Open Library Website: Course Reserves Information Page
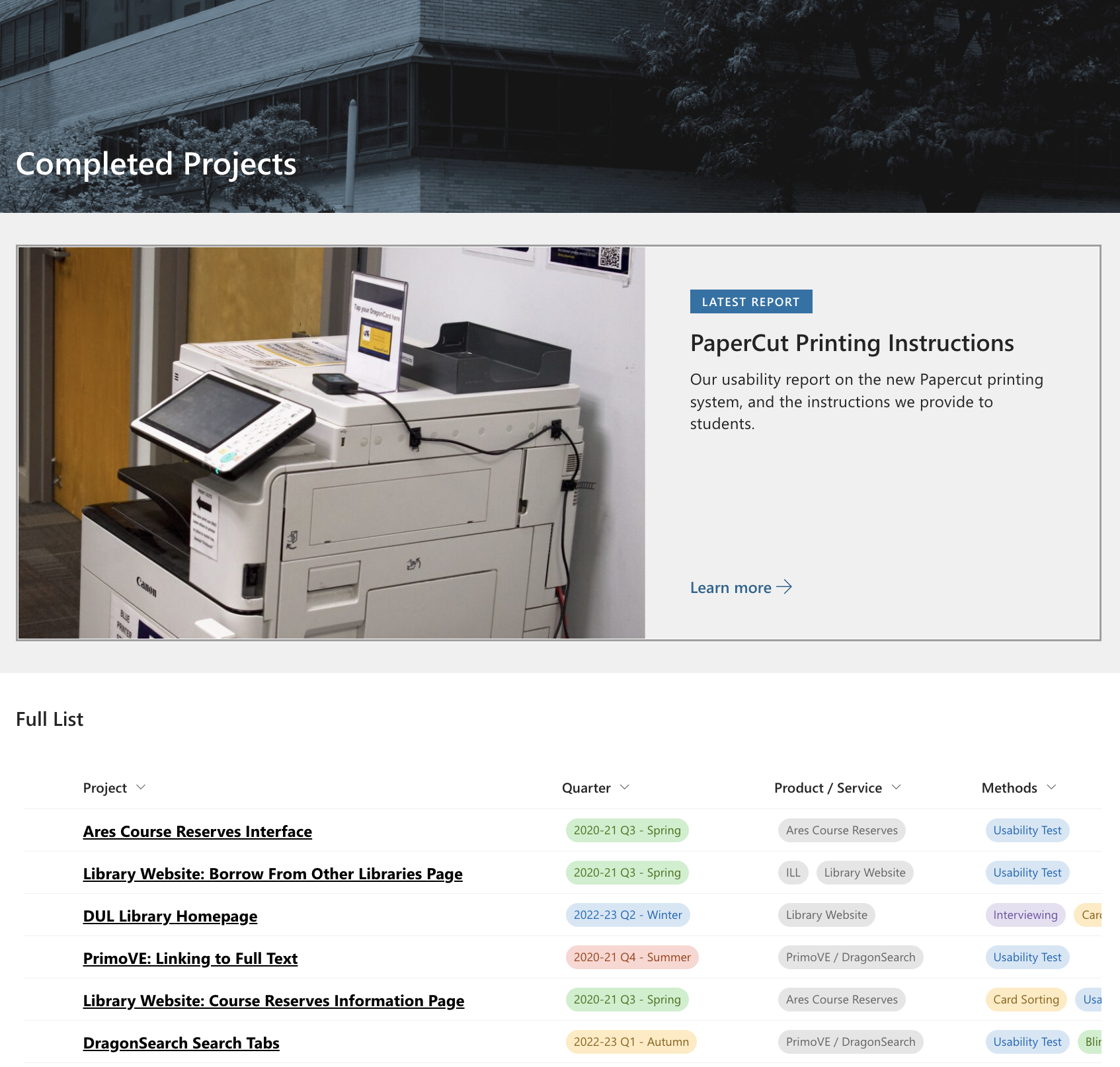This screenshot has height=1067, width=1120. click(274, 1000)
